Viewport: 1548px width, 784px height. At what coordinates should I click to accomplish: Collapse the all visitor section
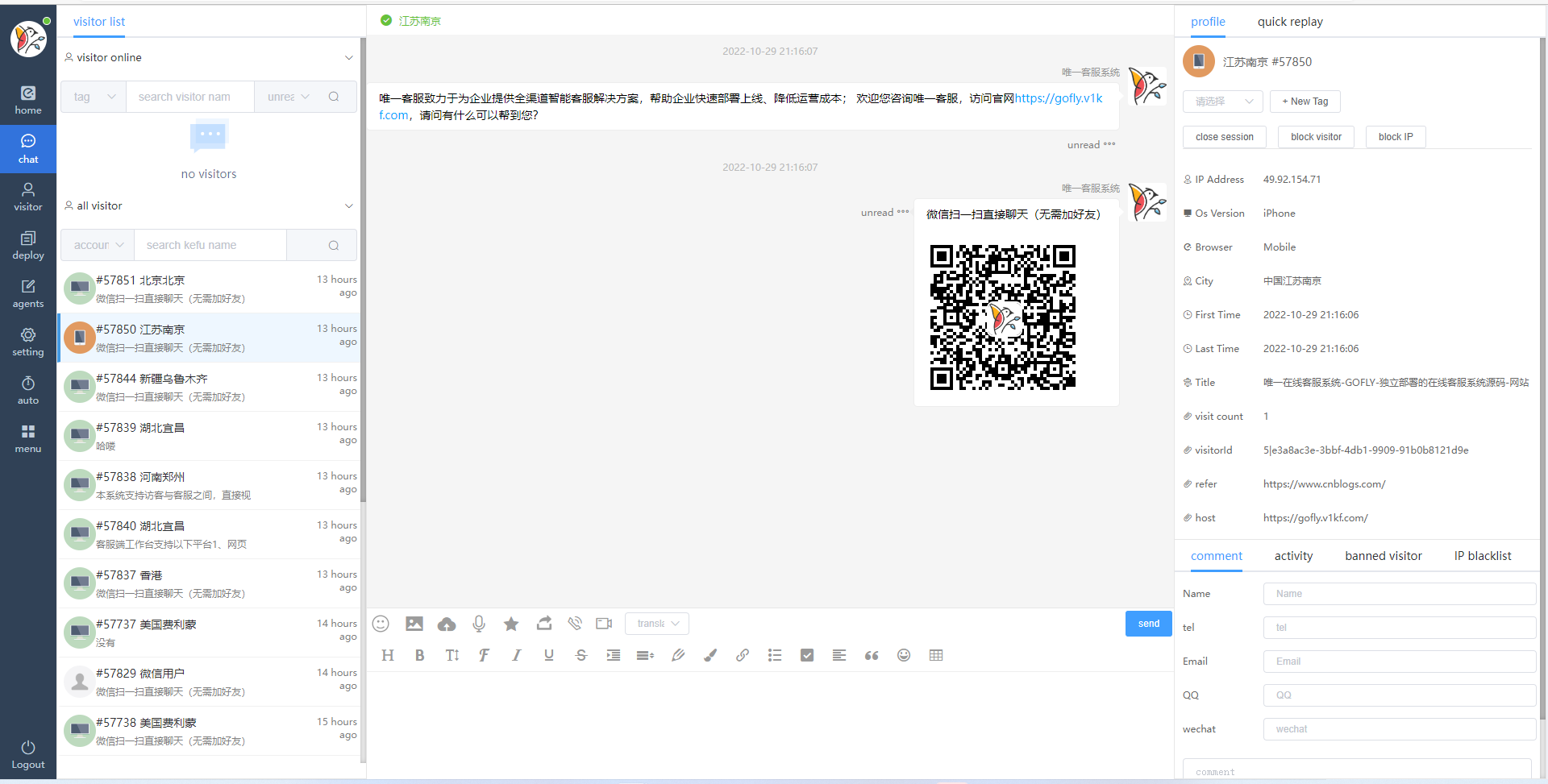tap(349, 205)
